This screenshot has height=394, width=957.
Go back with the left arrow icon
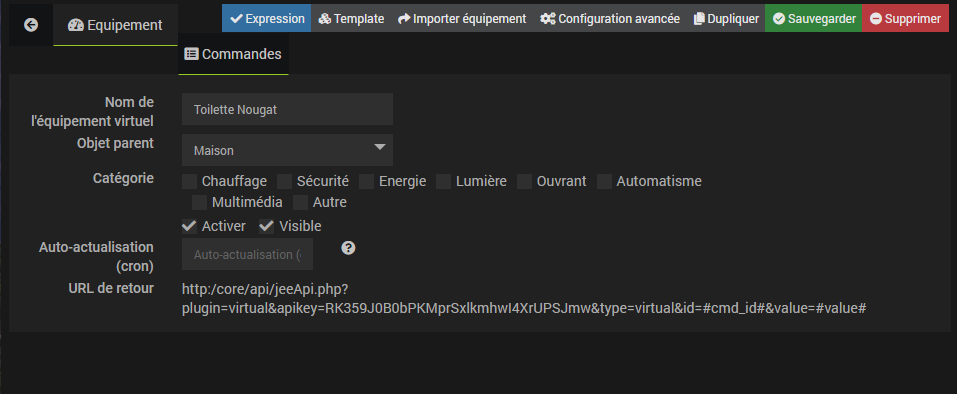pyautogui.click(x=31, y=25)
